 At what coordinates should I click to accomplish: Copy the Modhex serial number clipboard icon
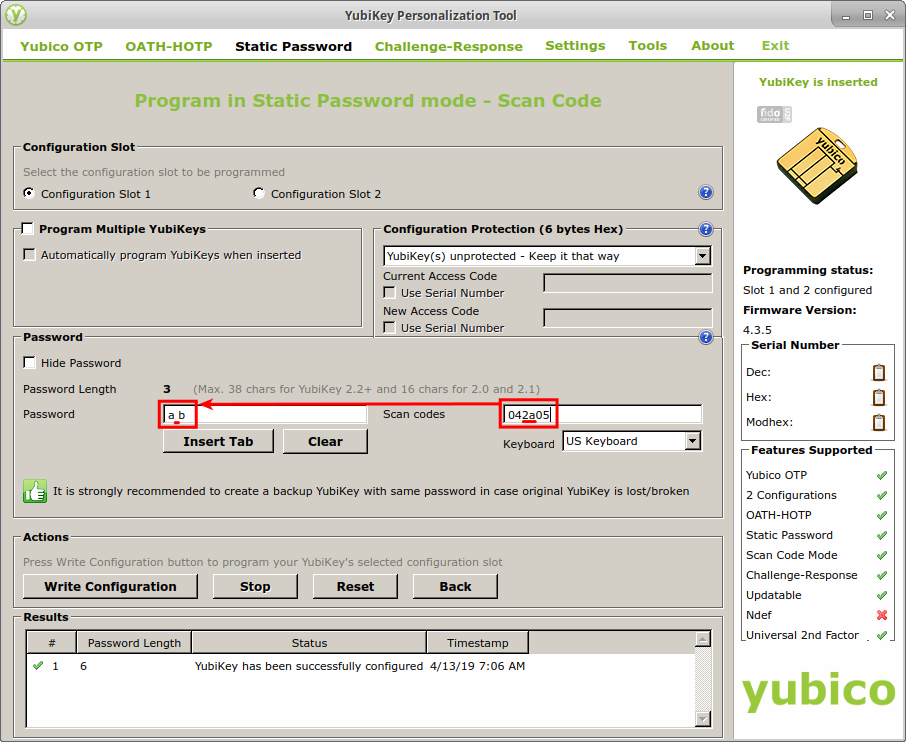[879, 422]
